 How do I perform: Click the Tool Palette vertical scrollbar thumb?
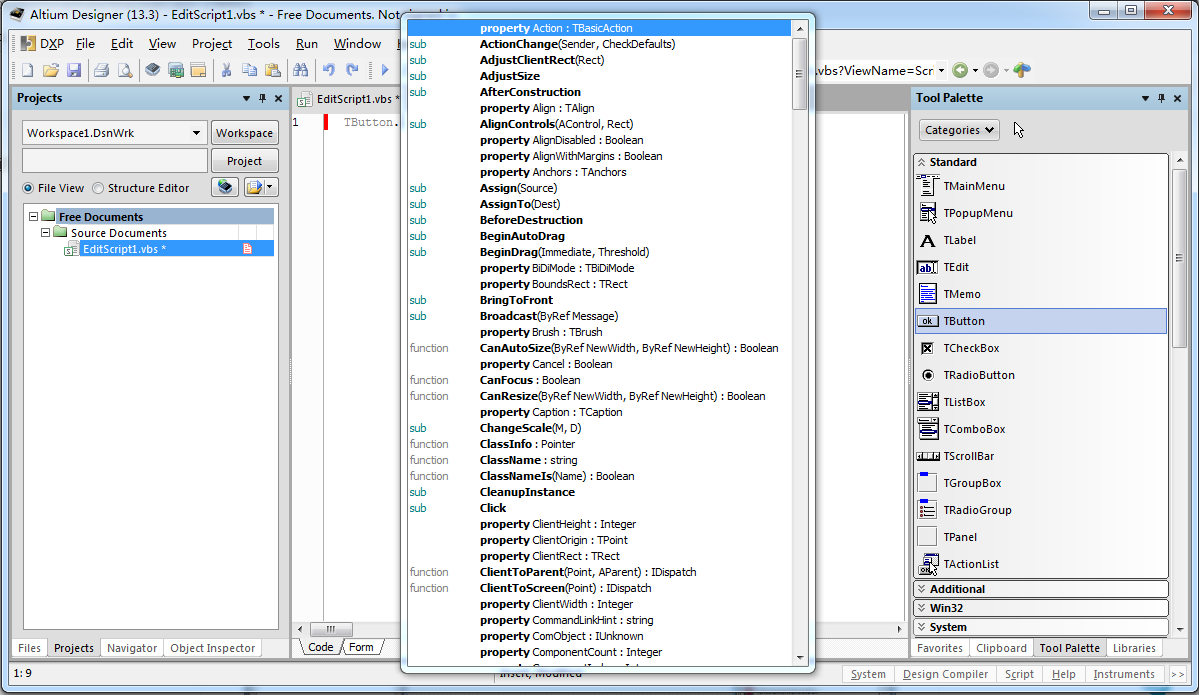click(x=1179, y=258)
